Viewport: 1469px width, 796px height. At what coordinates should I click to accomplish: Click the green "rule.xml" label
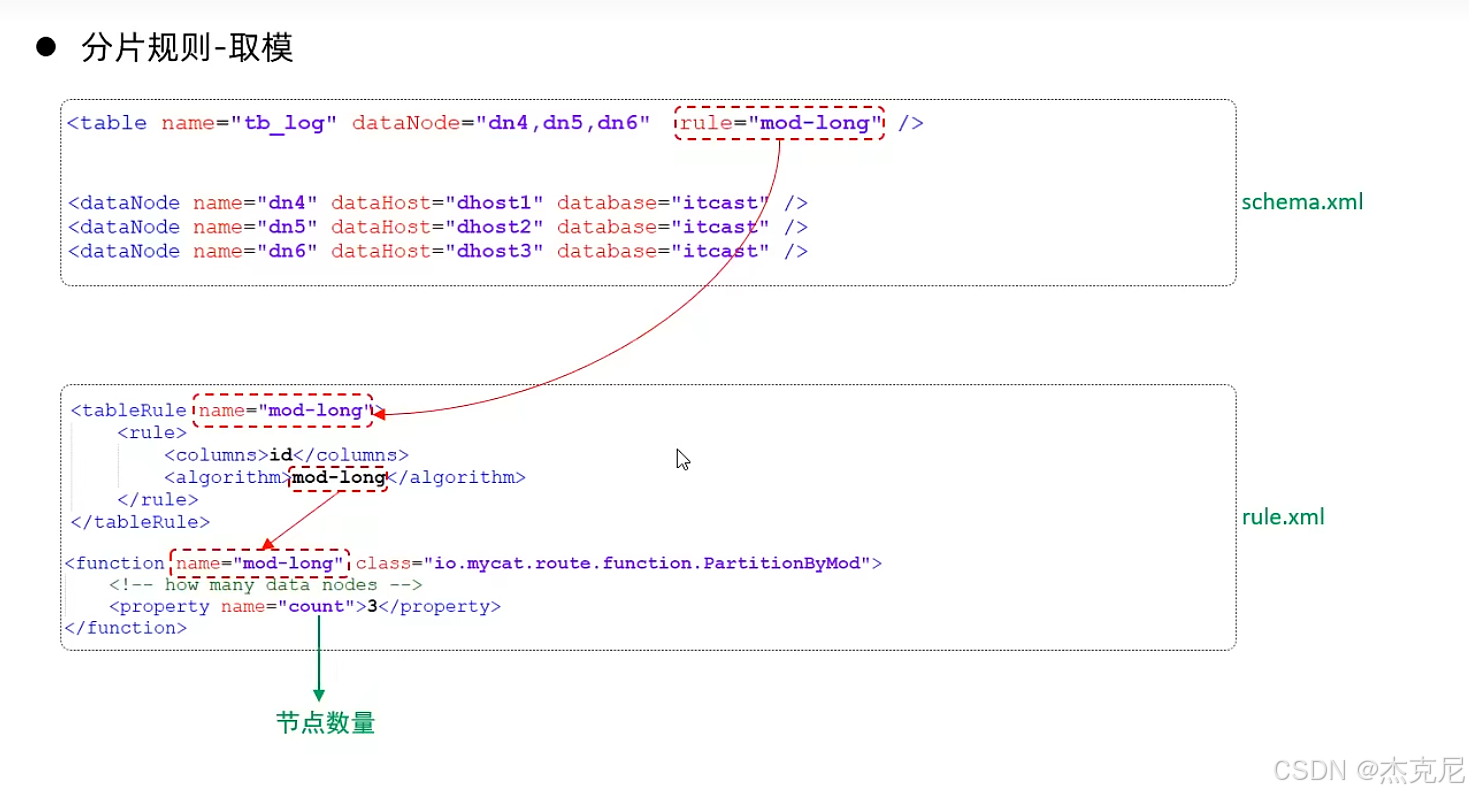1283,517
